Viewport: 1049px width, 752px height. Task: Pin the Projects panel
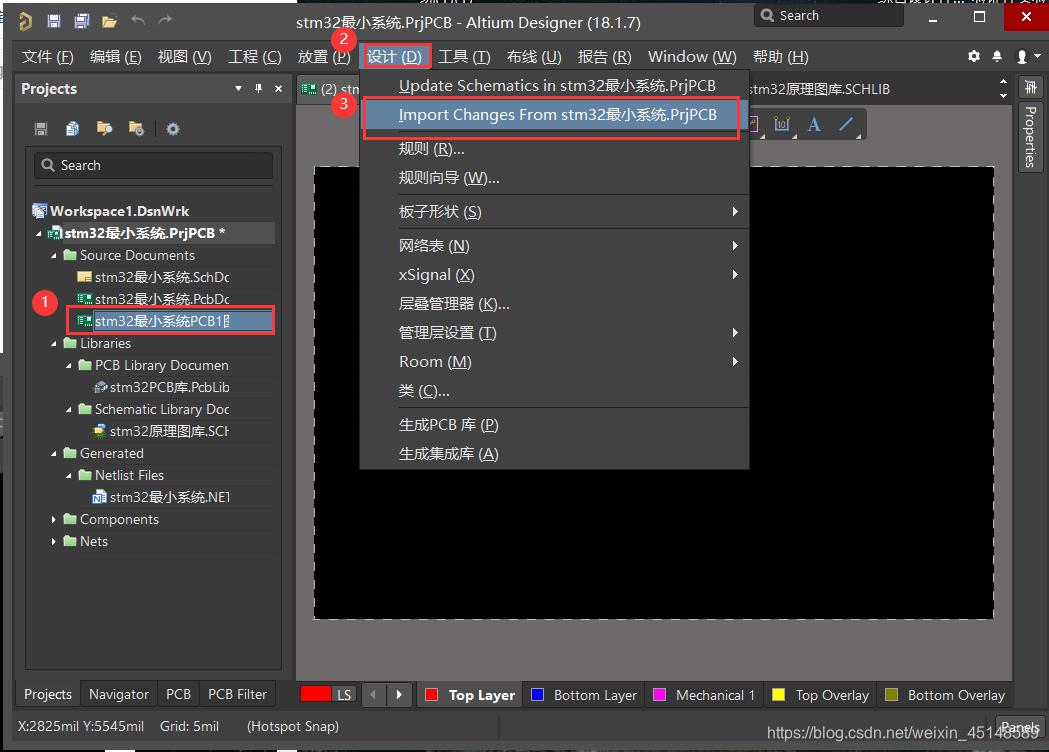coord(258,89)
